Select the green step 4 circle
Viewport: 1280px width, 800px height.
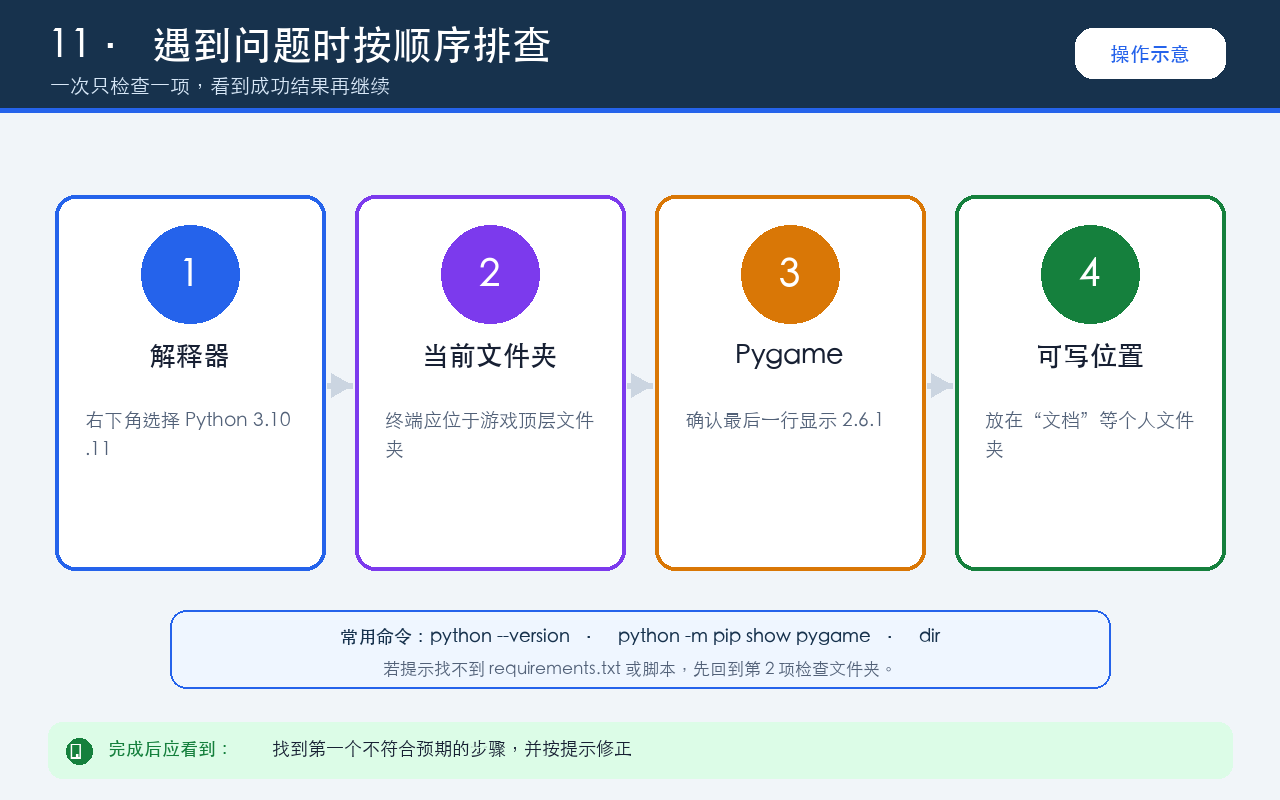pyautogui.click(x=1090, y=274)
